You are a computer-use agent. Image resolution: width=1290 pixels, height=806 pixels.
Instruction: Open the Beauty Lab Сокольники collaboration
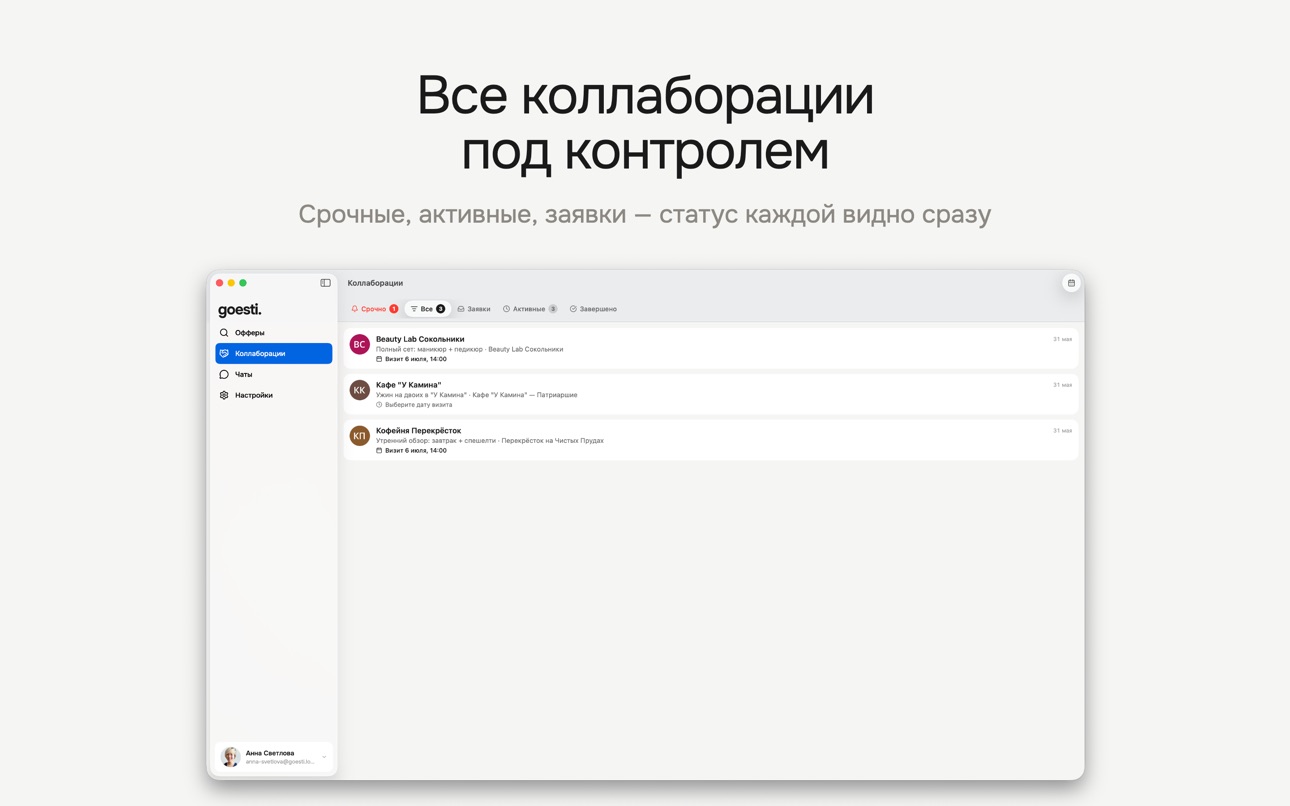[x=711, y=349]
